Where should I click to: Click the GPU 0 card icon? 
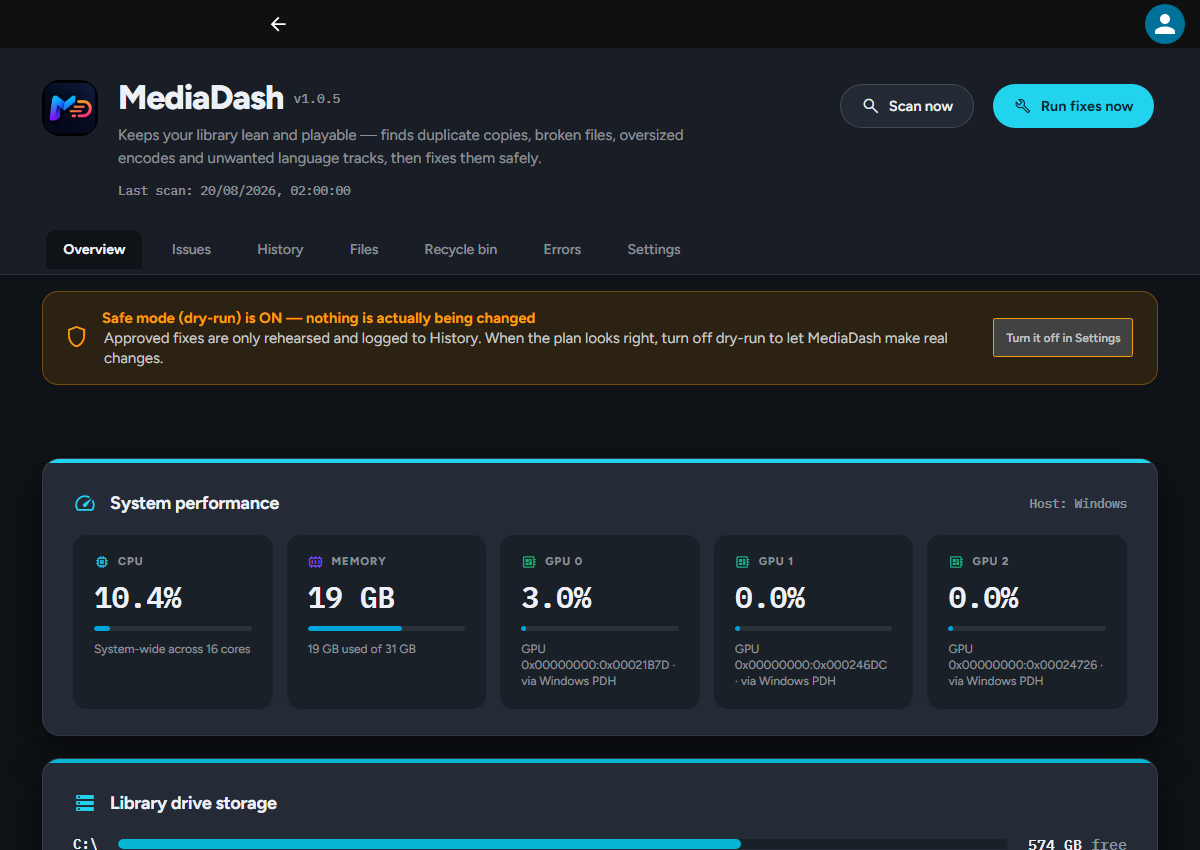(x=529, y=562)
